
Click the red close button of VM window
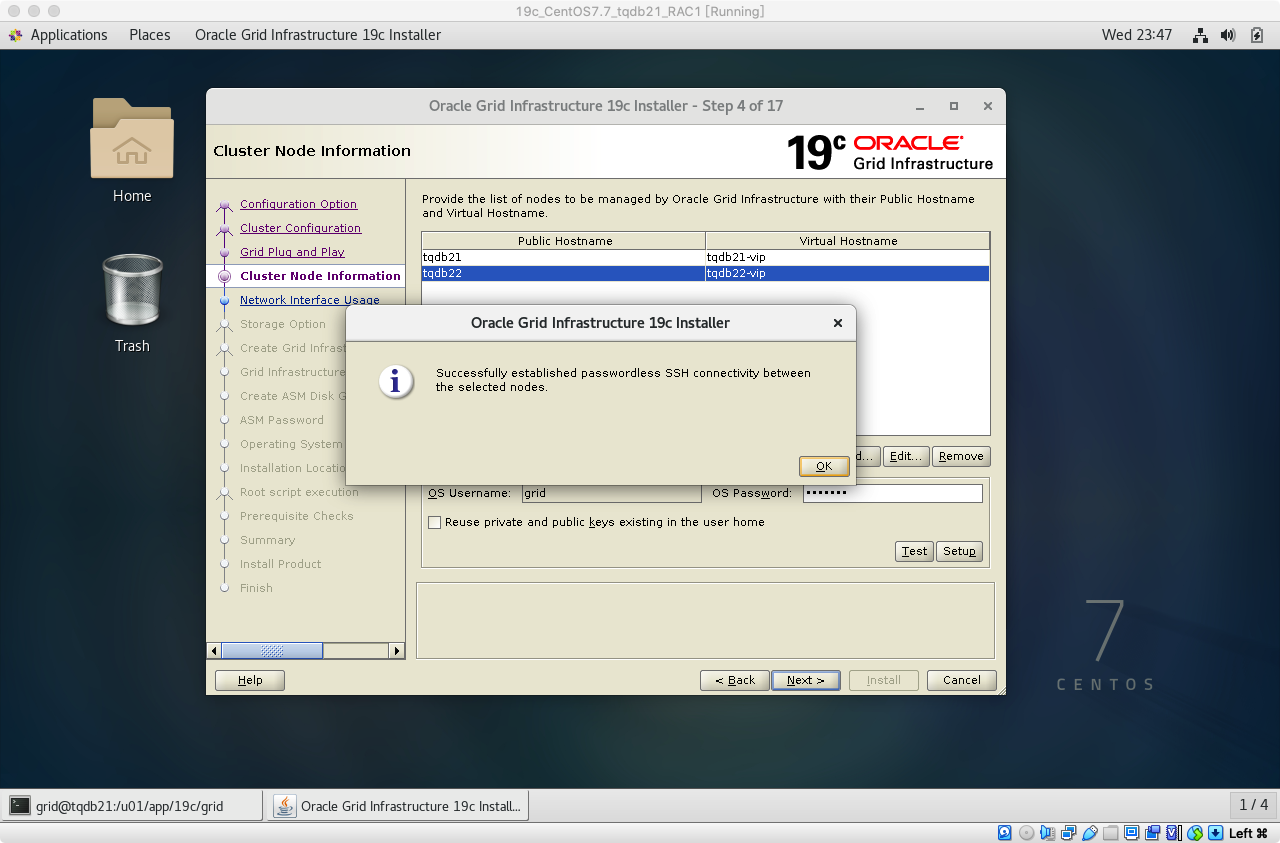click(12, 11)
